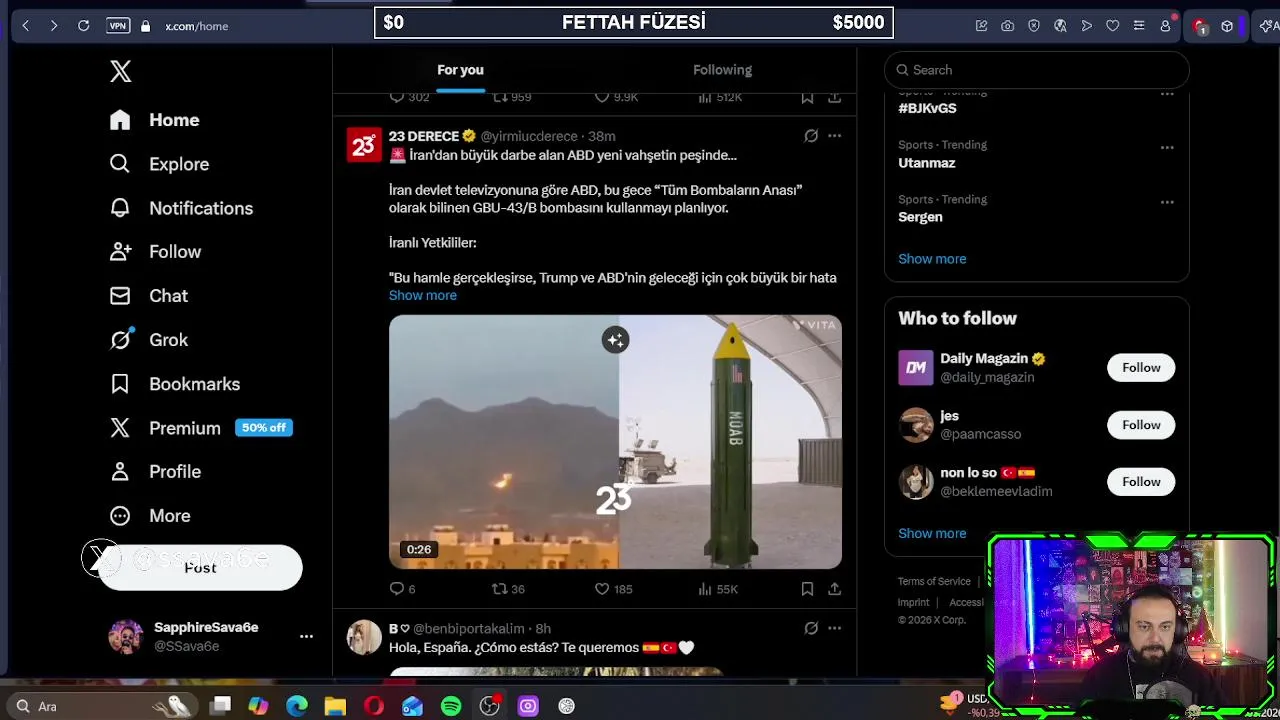Bookmark the upper post with 512K views
This screenshot has width=1280, height=720.
[x=807, y=97]
